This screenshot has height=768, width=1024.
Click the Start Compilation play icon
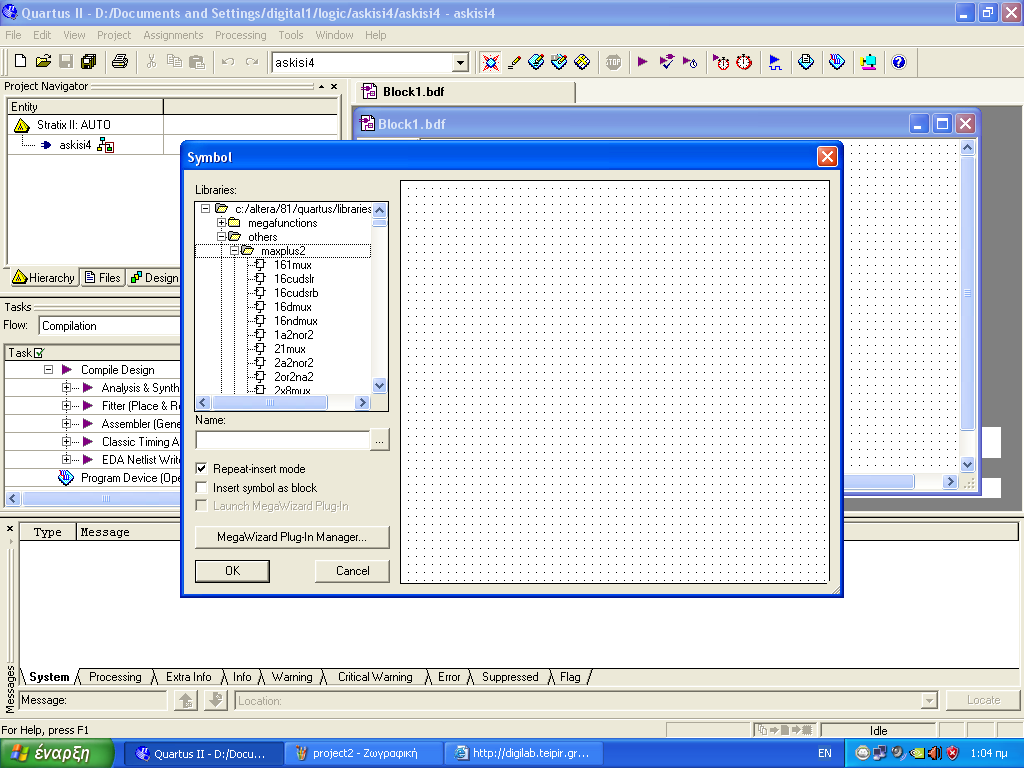pyautogui.click(x=643, y=62)
